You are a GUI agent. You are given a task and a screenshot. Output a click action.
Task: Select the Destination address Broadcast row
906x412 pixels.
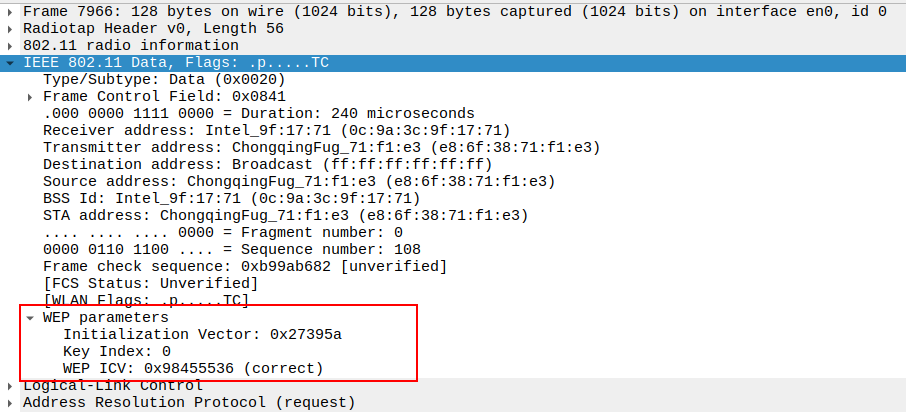pos(267,165)
